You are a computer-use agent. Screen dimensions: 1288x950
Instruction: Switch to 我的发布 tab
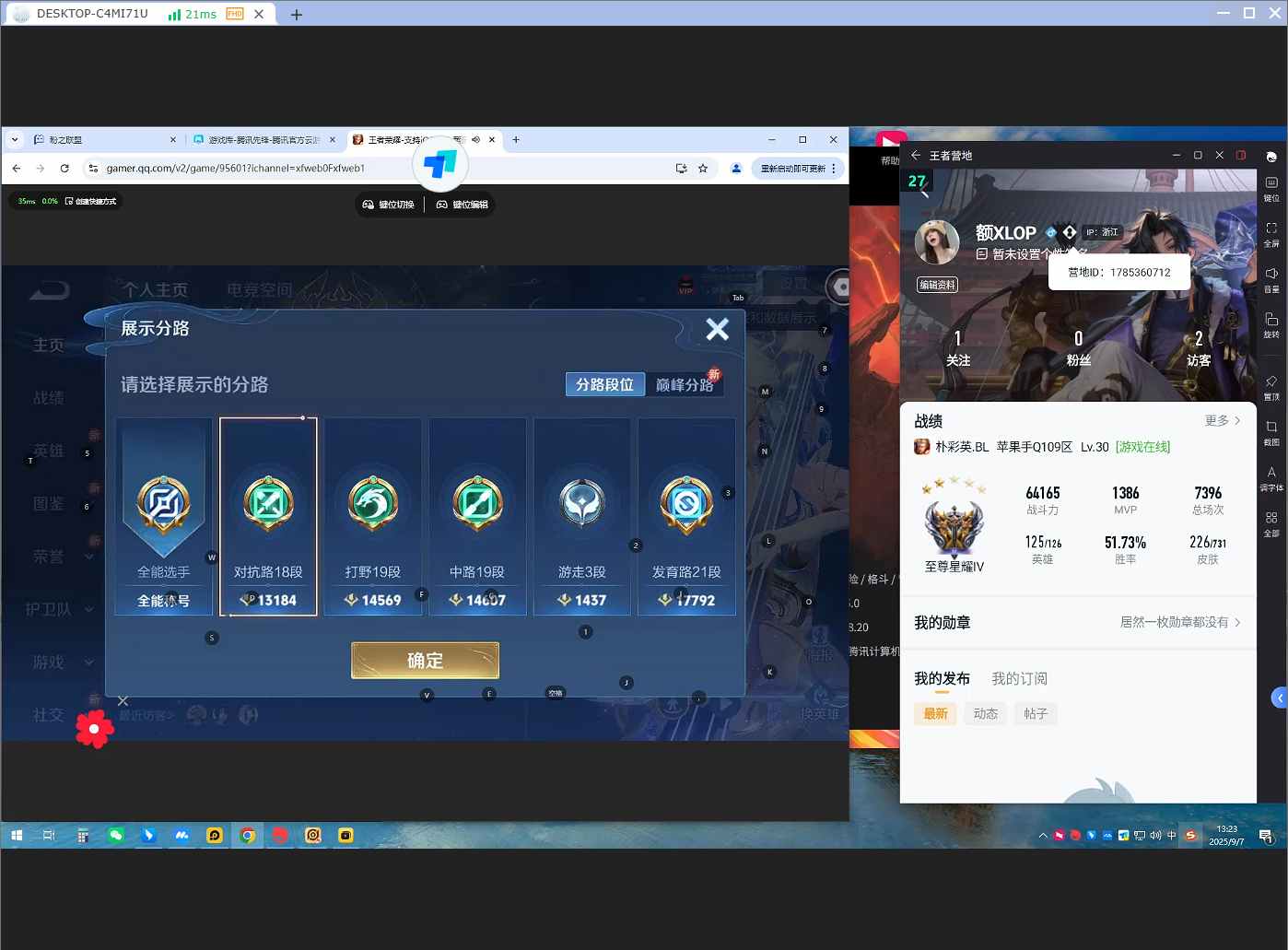[942, 678]
